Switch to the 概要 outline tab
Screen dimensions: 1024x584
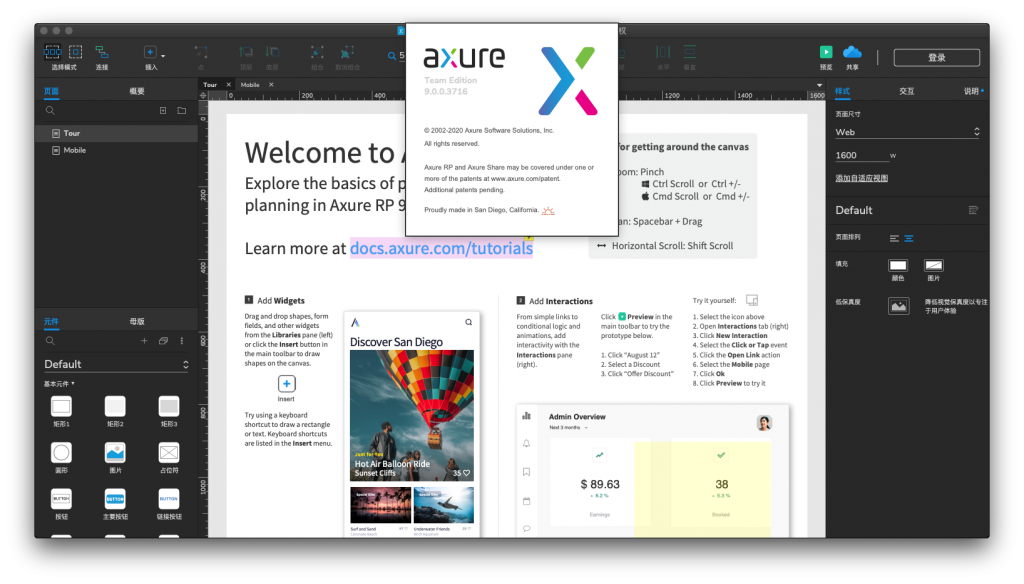136,91
